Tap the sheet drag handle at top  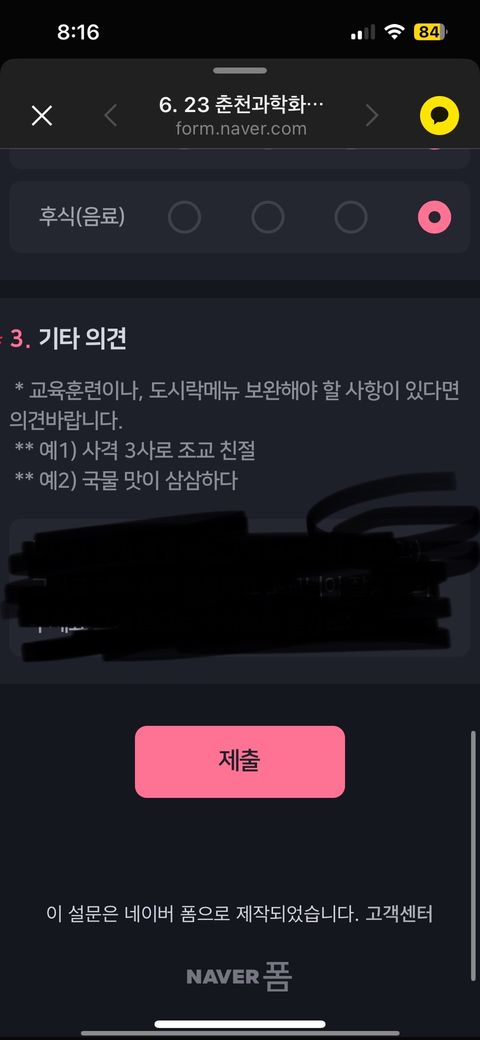(x=240, y=70)
